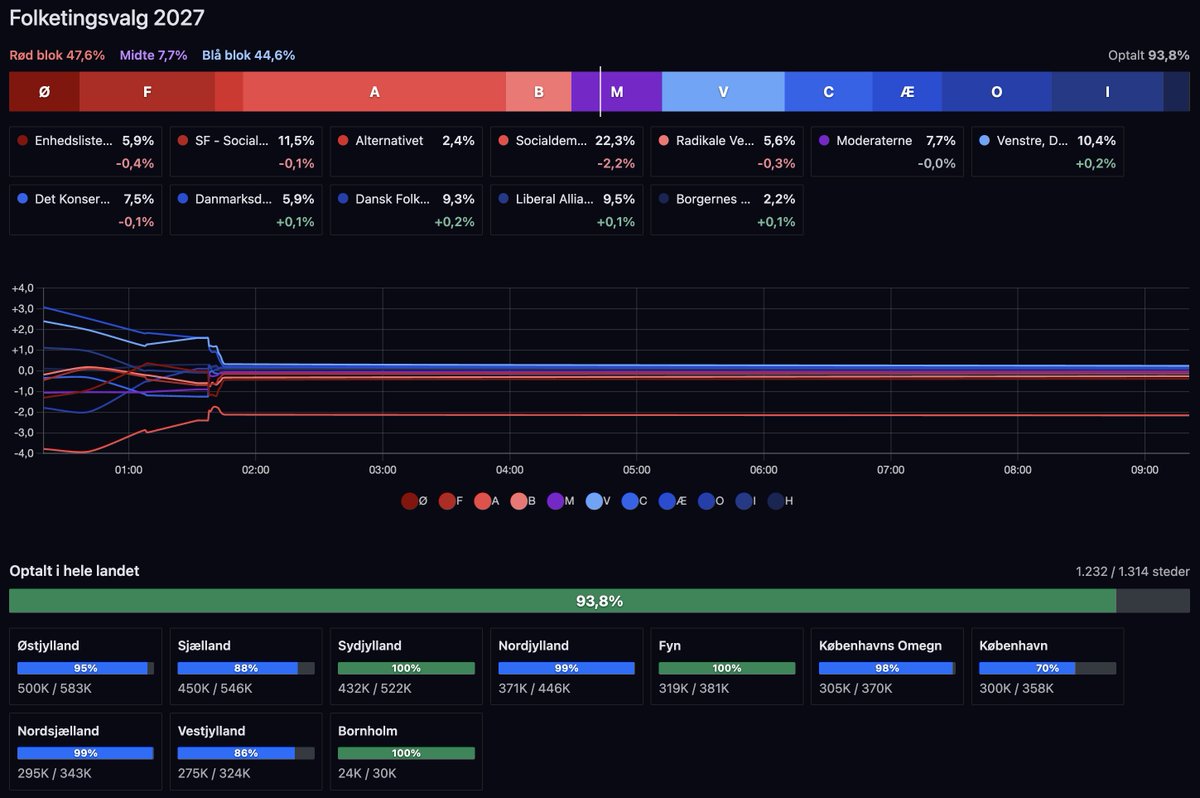Toggle the I series in legend
Screen dimensions: 1200x798
pos(748,501)
